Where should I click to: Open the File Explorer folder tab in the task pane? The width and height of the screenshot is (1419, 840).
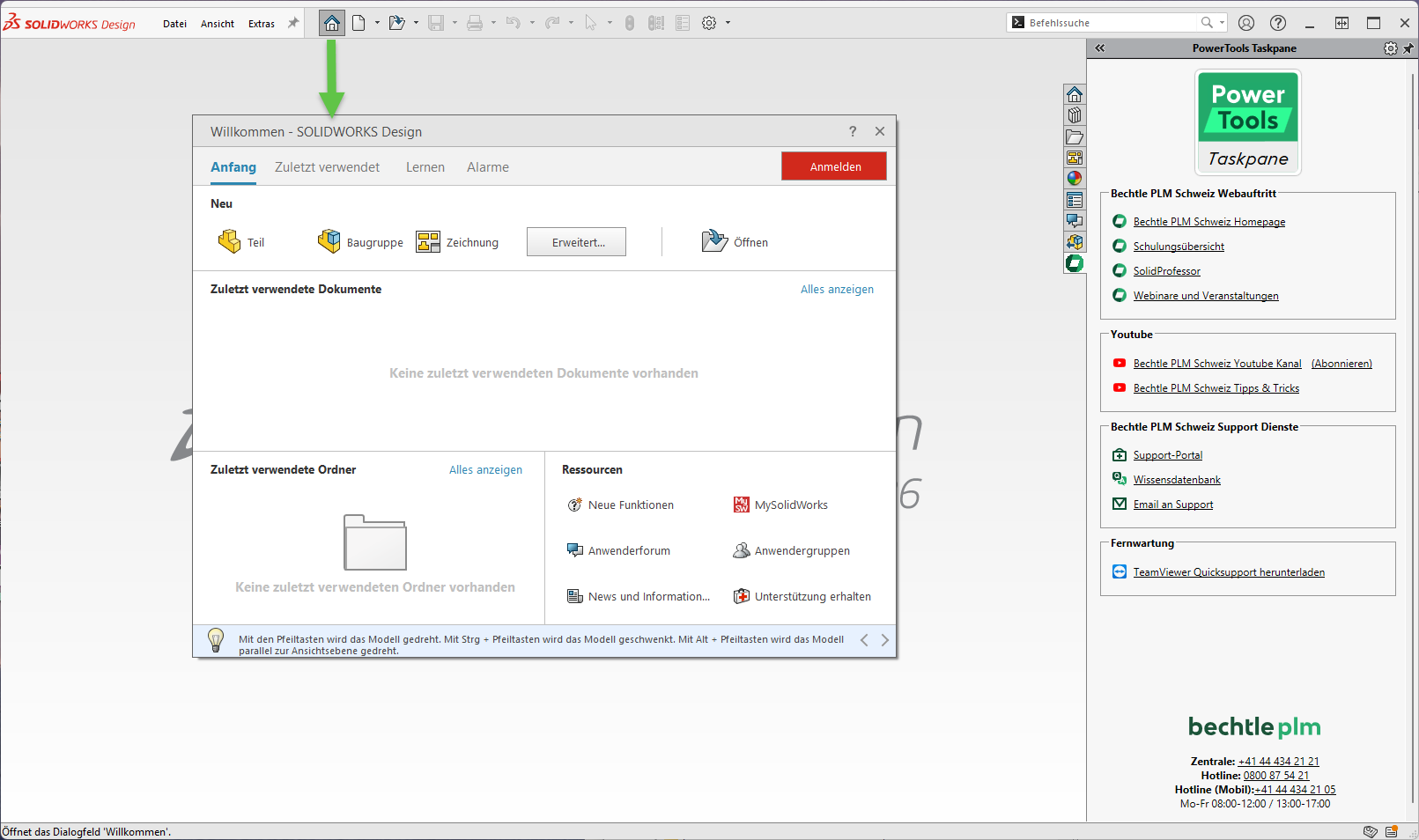coord(1075,136)
